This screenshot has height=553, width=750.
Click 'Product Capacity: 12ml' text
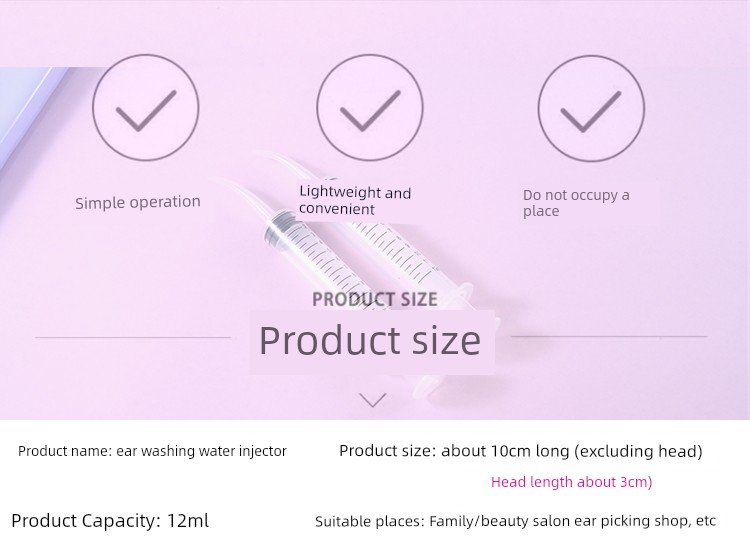point(110,520)
